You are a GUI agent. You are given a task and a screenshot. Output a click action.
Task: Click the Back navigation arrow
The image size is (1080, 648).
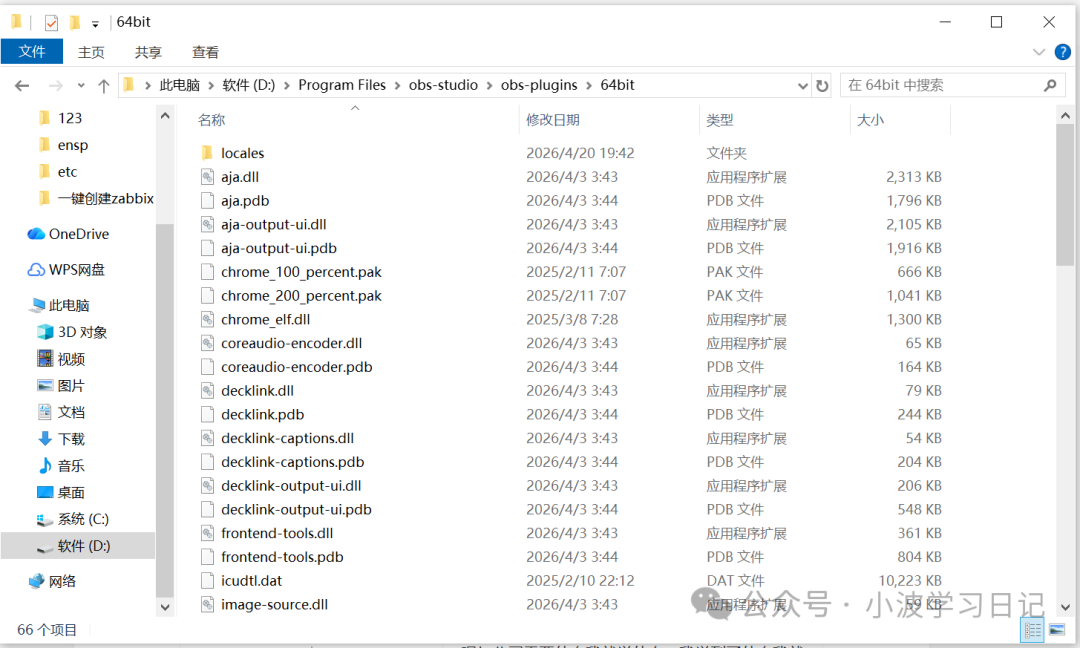(x=22, y=86)
